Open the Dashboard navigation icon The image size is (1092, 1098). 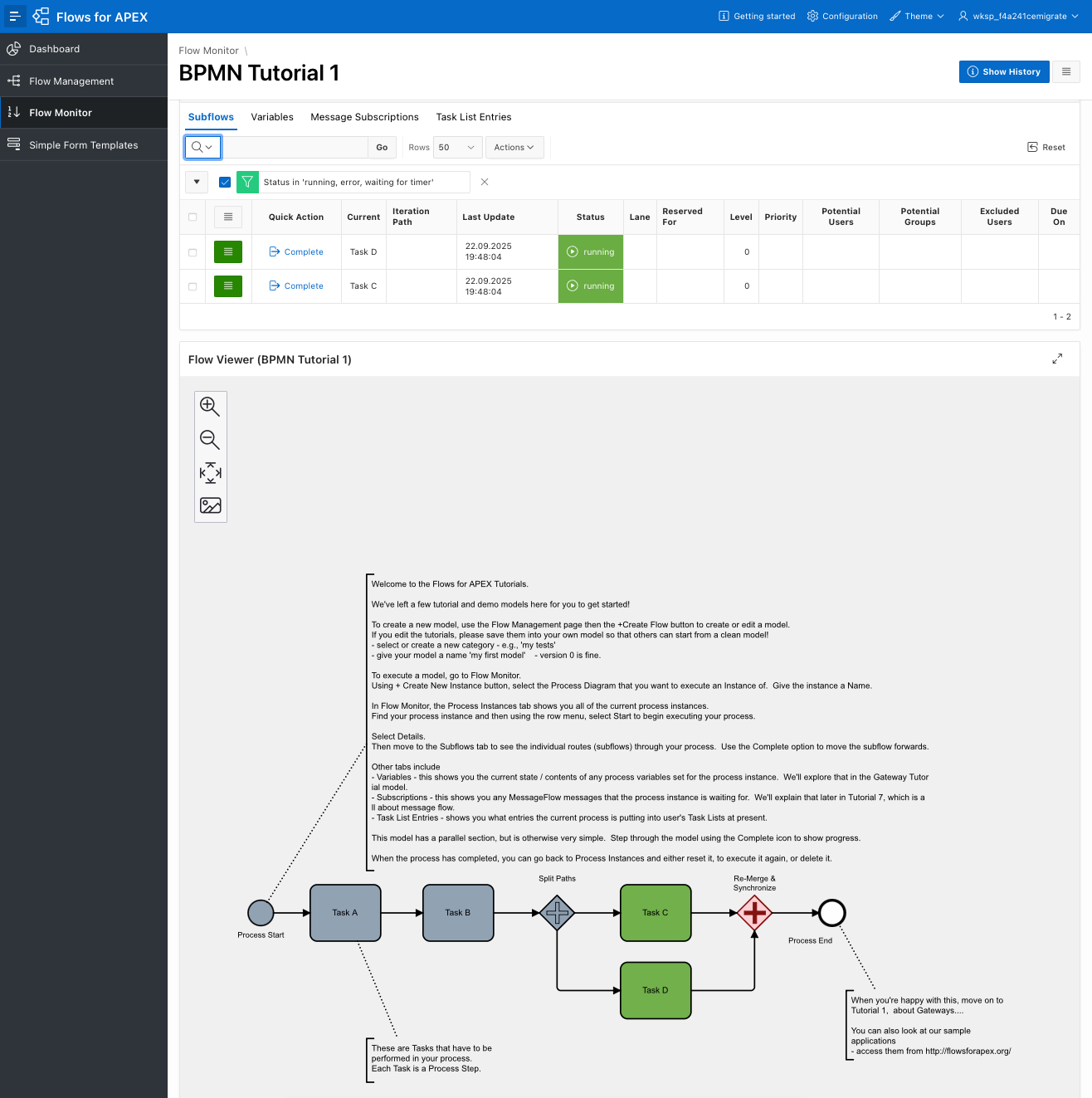pos(14,49)
